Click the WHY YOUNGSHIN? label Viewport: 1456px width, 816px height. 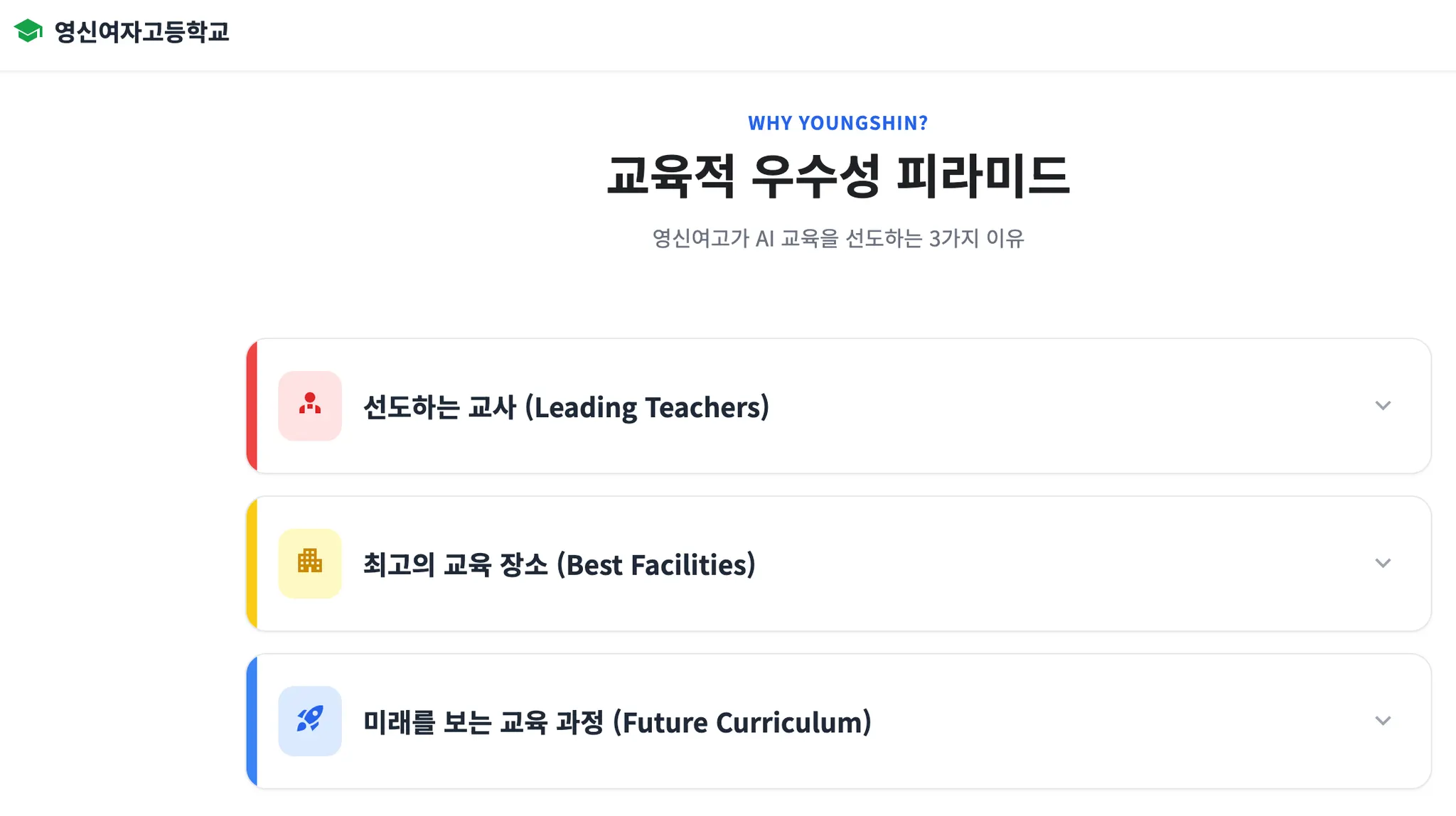[x=837, y=123]
